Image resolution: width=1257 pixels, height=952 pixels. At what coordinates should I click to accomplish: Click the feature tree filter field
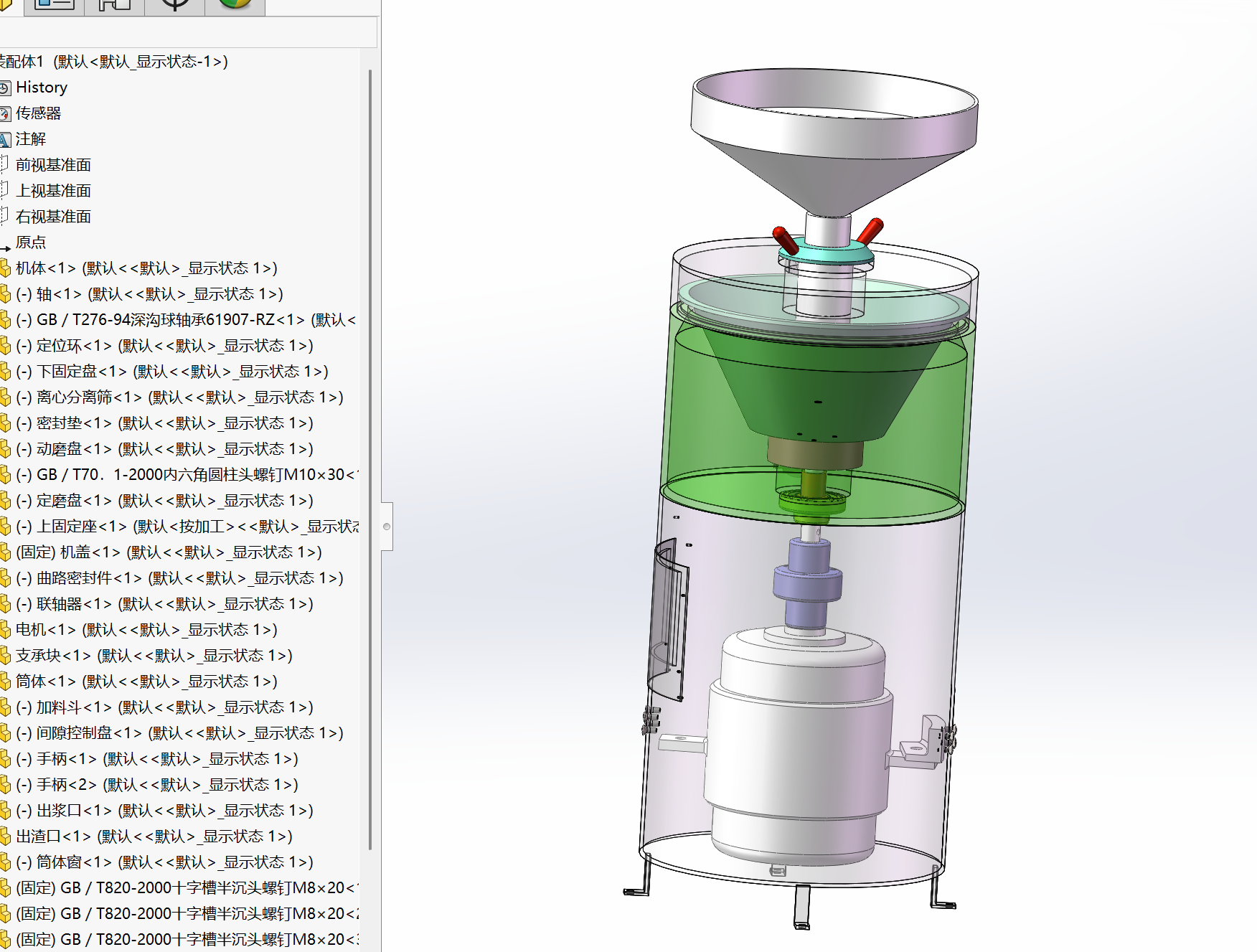(x=188, y=32)
